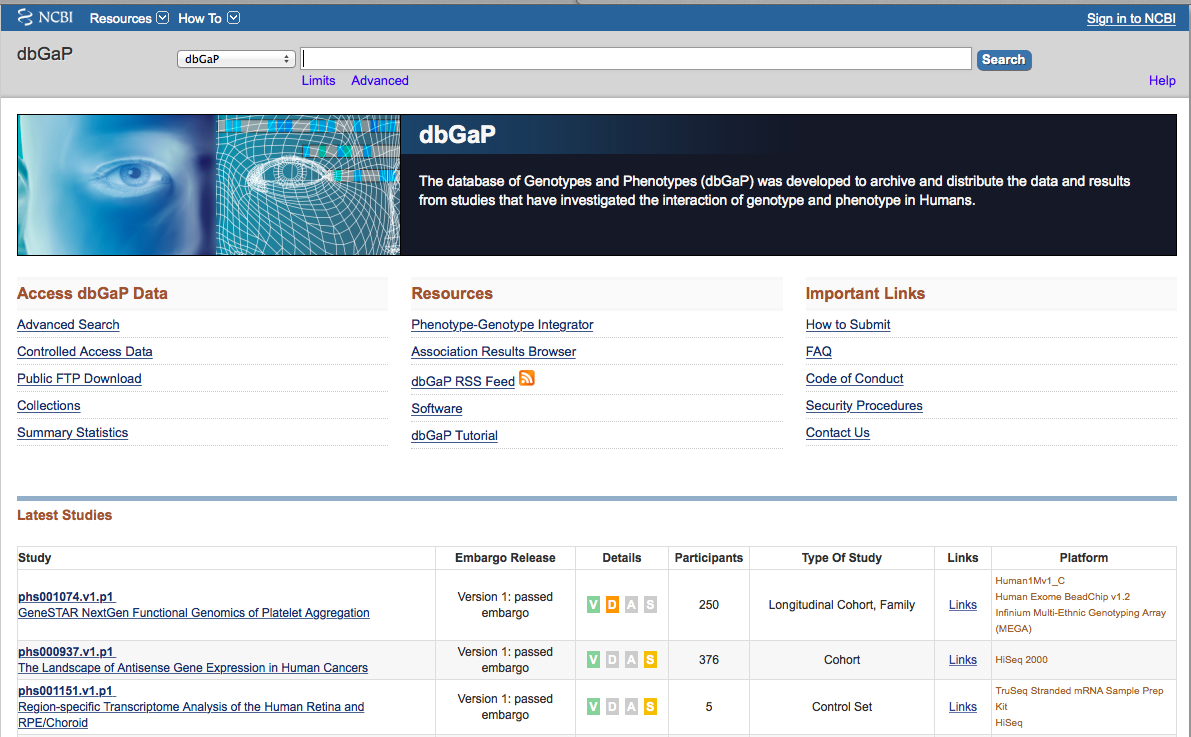Click gray A icon in phs001074 row
The image size is (1191, 737).
[x=631, y=605]
